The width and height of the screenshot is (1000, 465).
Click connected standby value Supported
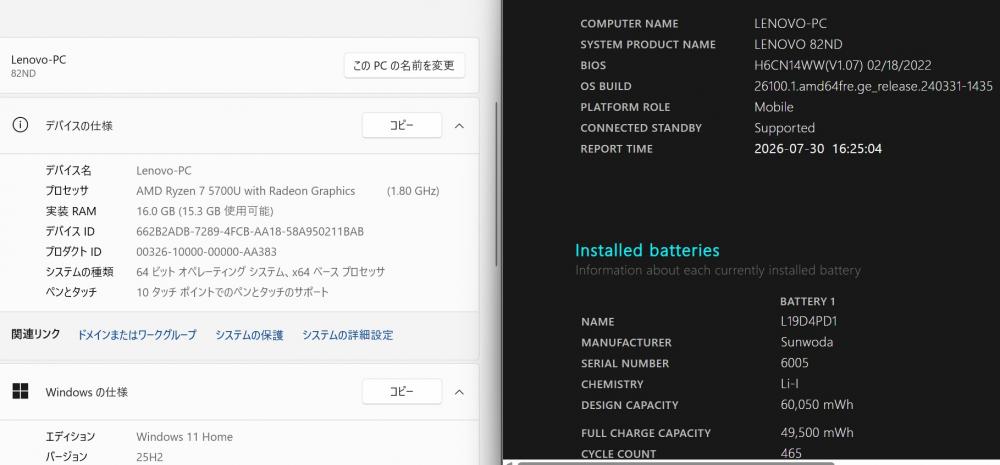(x=784, y=128)
